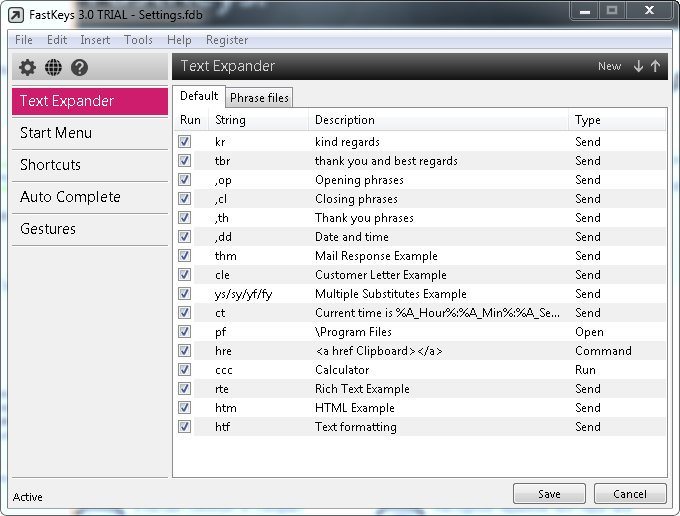
Task: Toggle the htm entry checkbox
Action: pyautogui.click(x=184, y=408)
